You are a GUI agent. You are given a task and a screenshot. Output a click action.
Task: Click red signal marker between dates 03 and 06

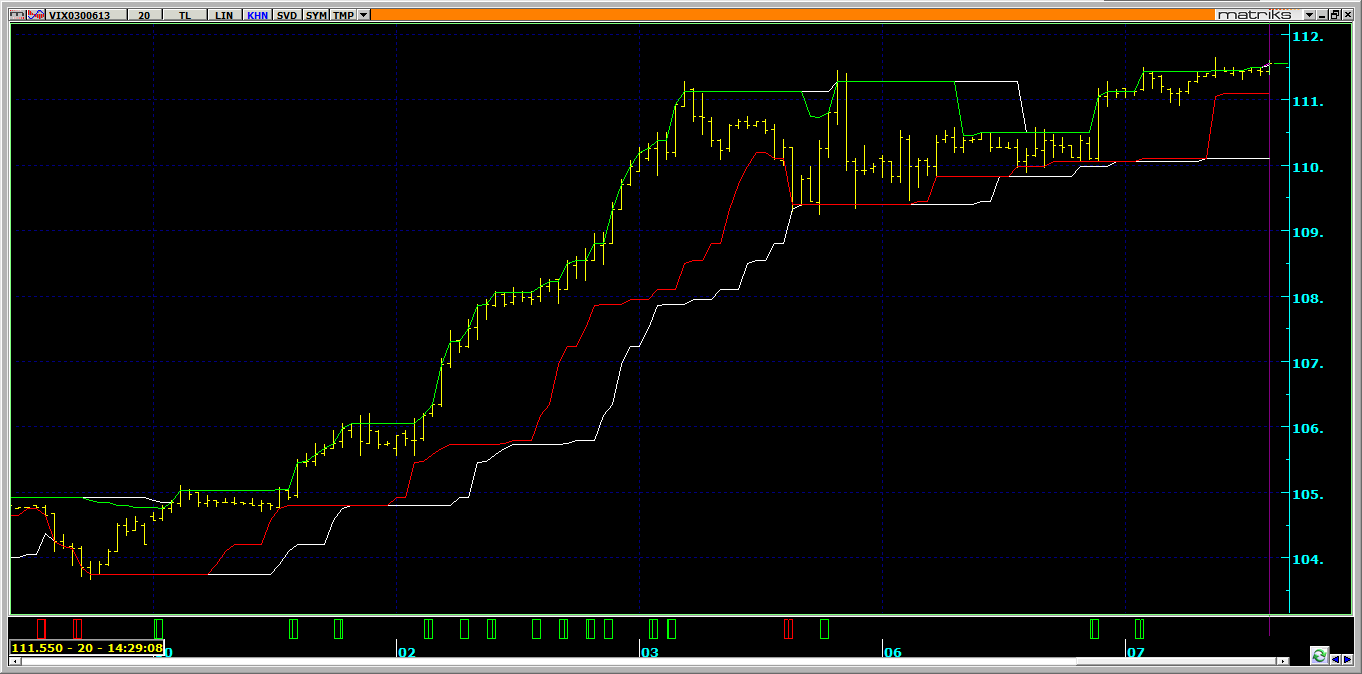tap(788, 628)
